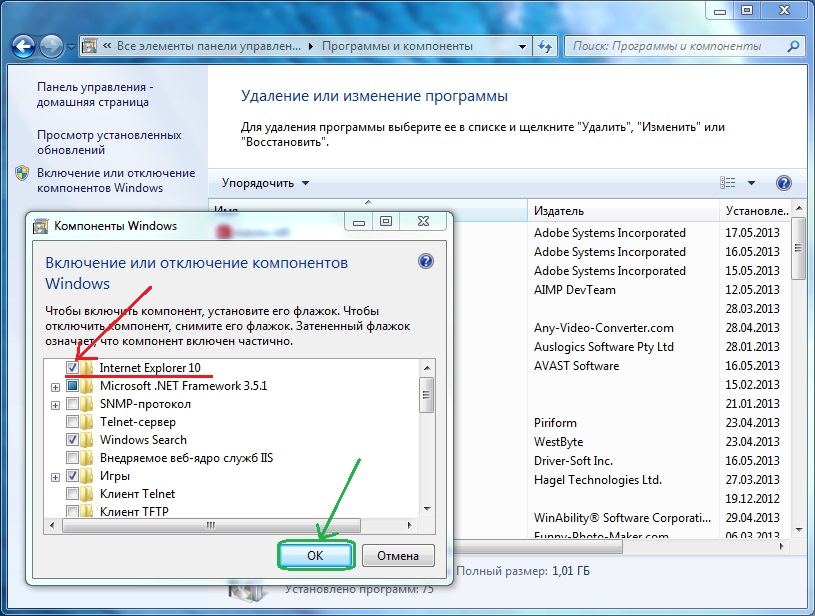Click the magnifier search icon
Screen dimensions: 815x616
pos(793,46)
